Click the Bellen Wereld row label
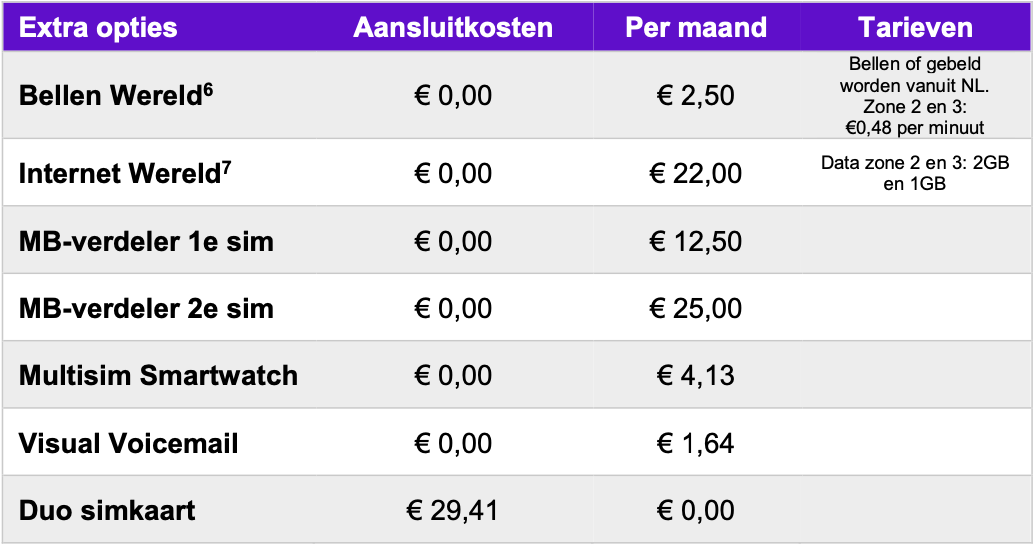 (x=116, y=95)
